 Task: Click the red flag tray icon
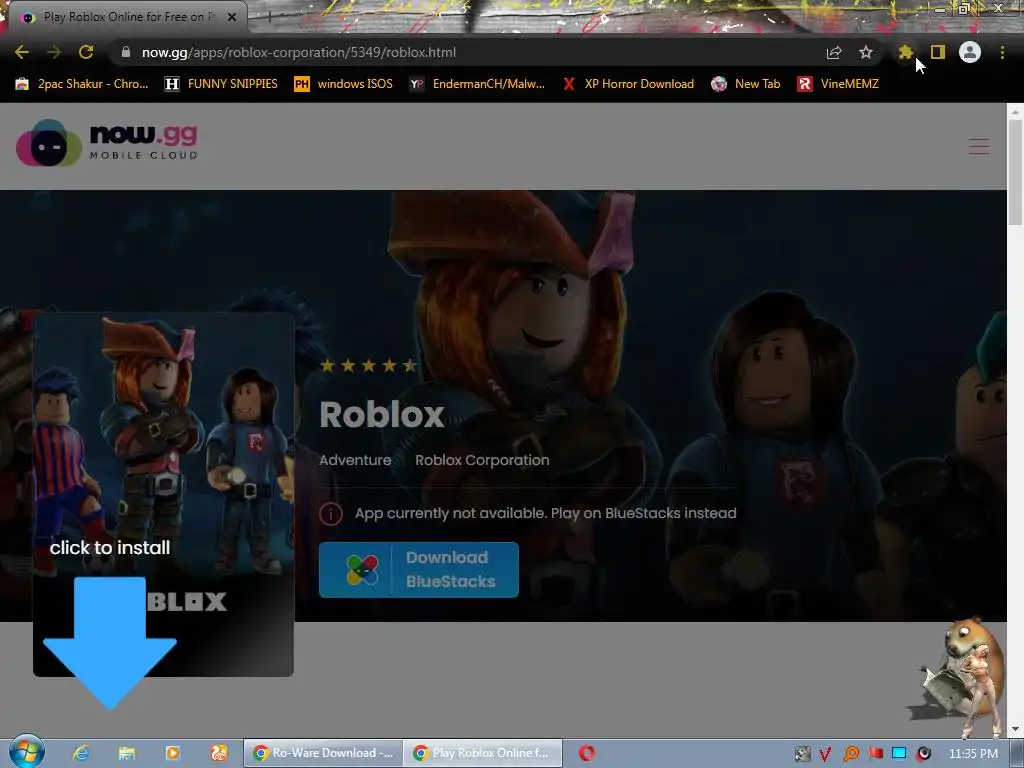pos(876,754)
